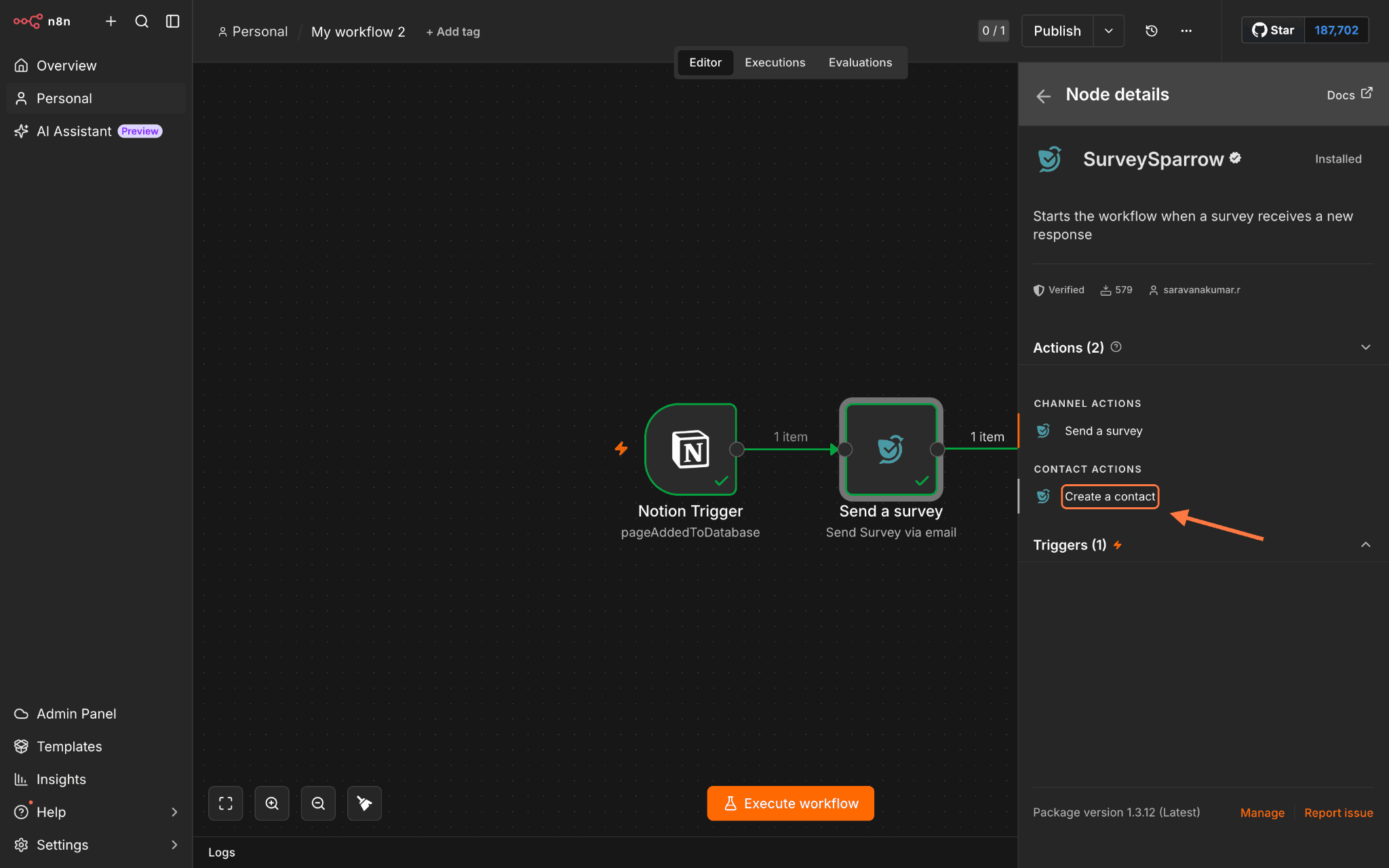Screen dimensions: 1389x868
Task: Open the Overview page
Action: tap(96, 66)
